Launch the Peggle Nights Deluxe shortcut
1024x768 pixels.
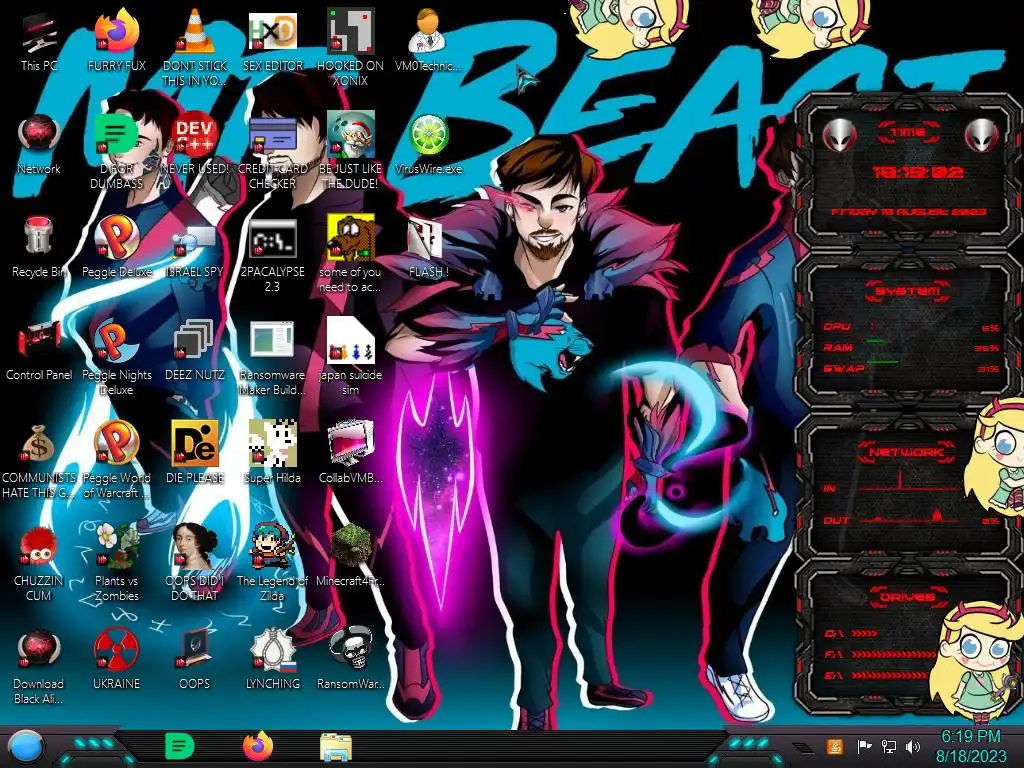pyautogui.click(x=116, y=357)
